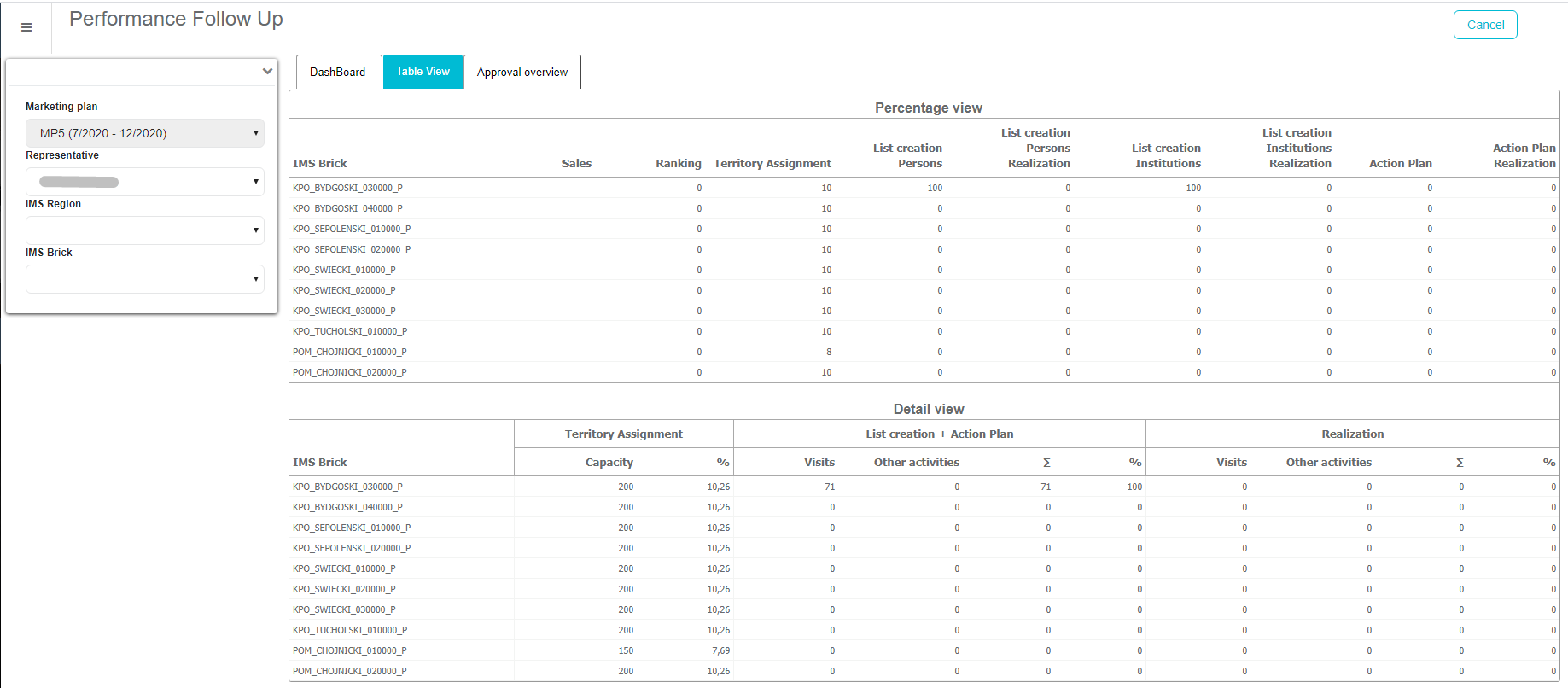
Task: Click the Realization group header
Action: pos(1352,434)
